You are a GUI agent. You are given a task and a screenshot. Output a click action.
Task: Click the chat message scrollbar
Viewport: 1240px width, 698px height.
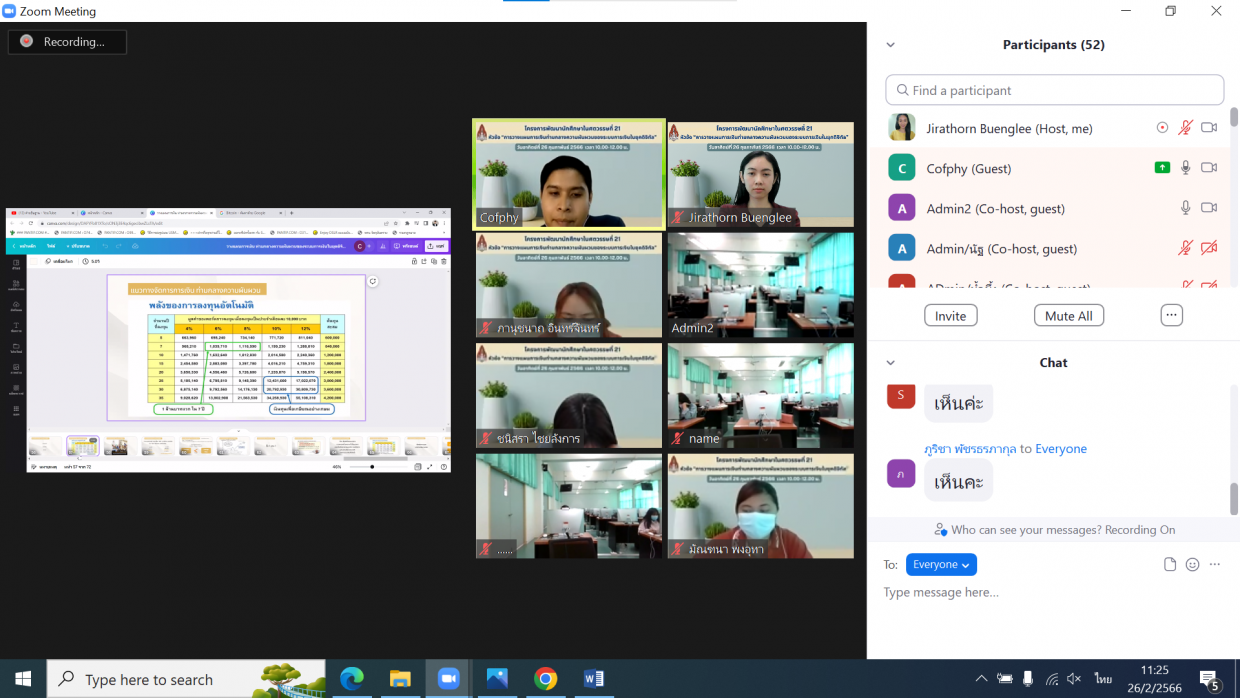pyautogui.click(x=1233, y=496)
